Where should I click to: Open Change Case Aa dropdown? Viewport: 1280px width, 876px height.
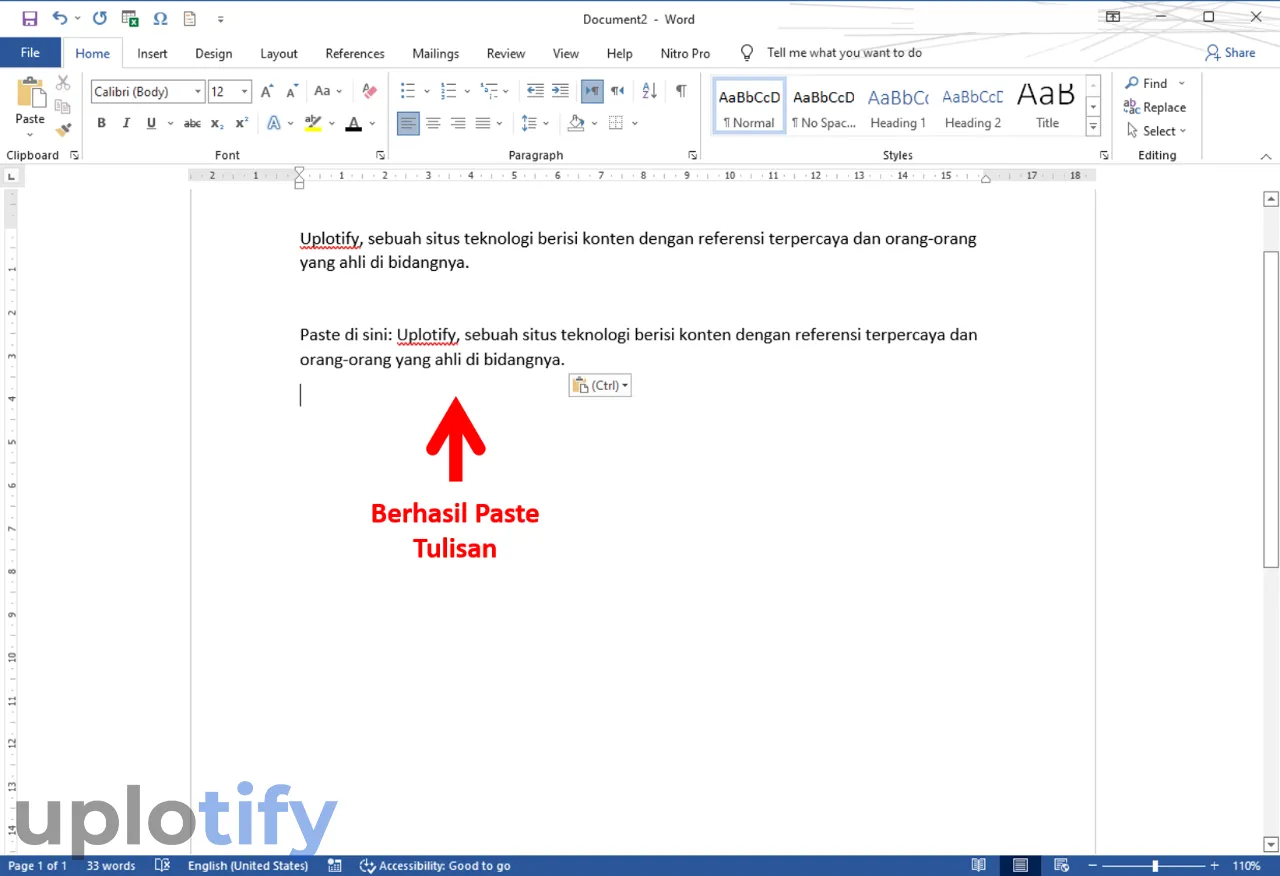pyautogui.click(x=327, y=91)
